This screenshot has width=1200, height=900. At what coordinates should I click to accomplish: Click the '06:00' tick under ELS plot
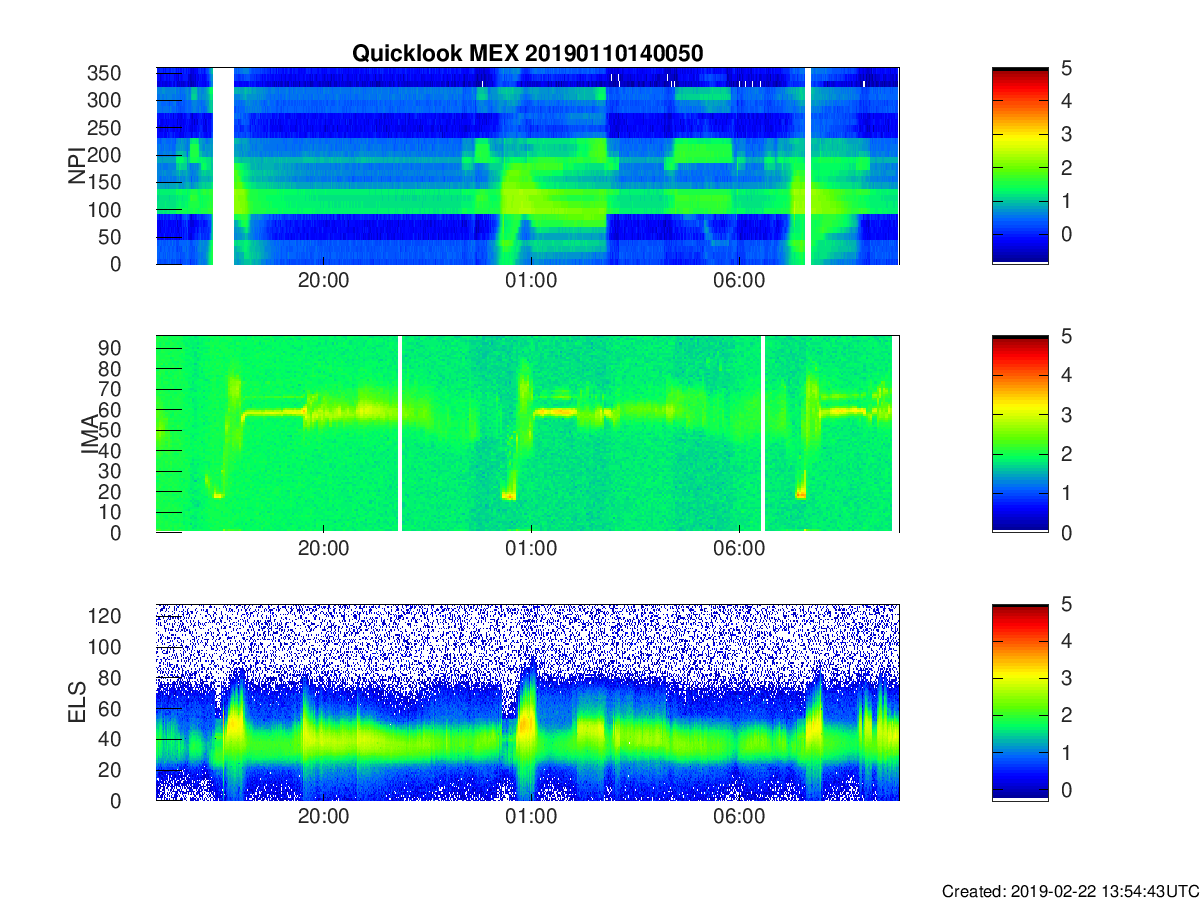coord(739,817)
